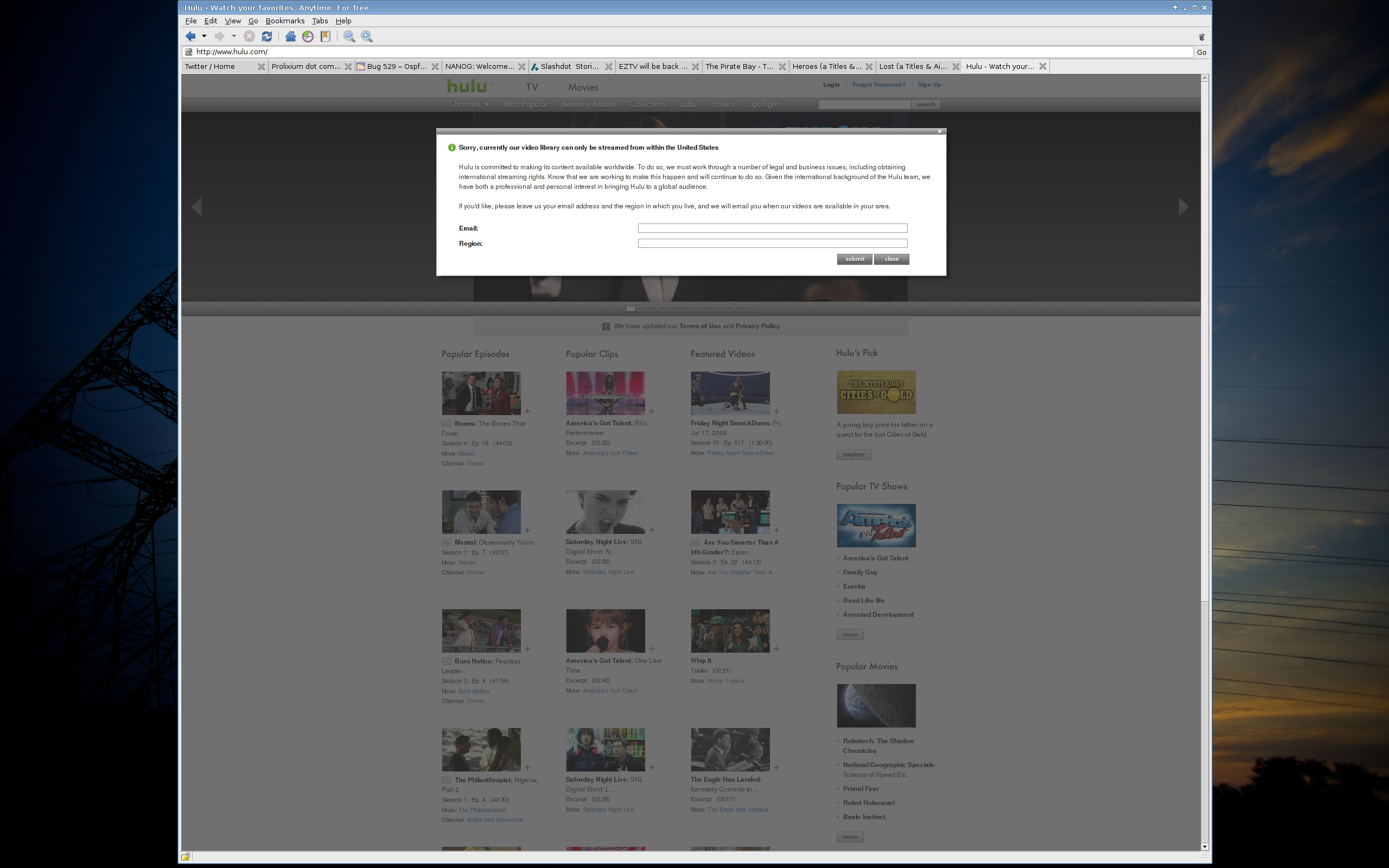
Task: Open the Back history dropdown arrow
Action: (x=204, y=36)
